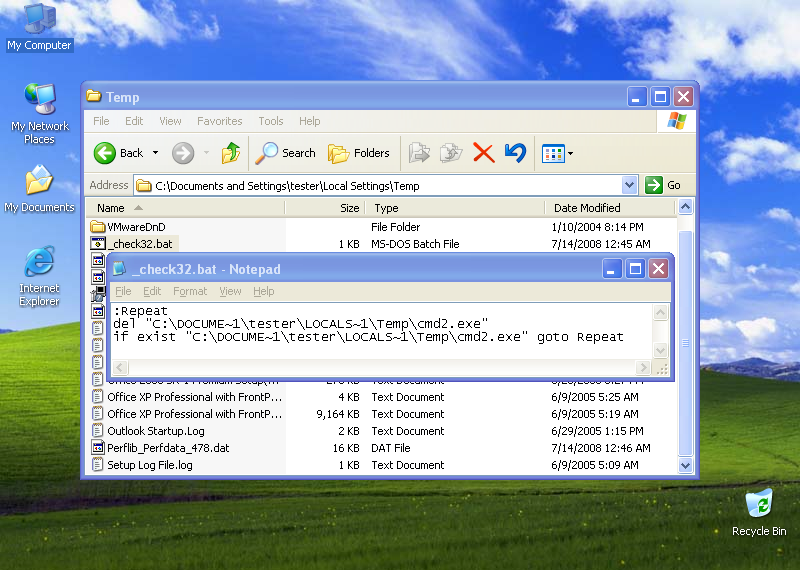Click the red Delete X toolbar icon
This screenshot has width=800, height=570.
click(484, 153)
